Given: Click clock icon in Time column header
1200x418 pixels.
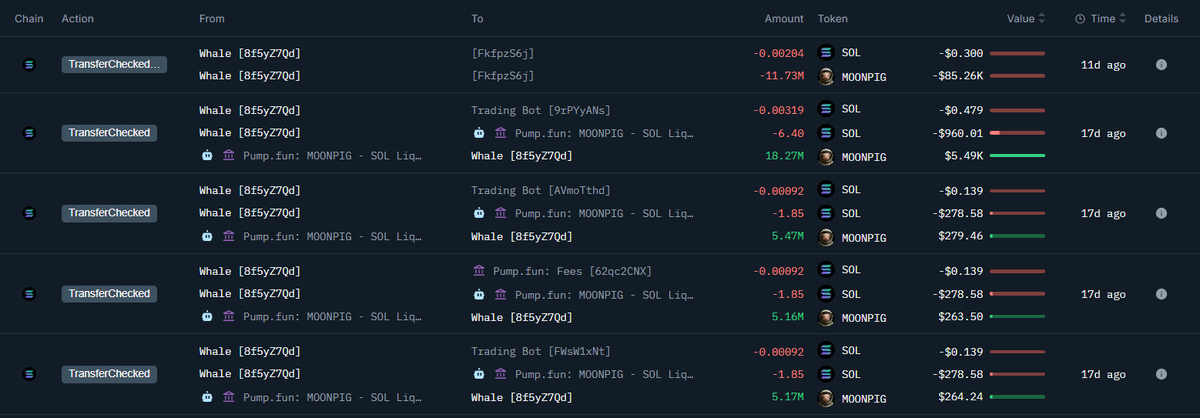Looking at the screenshot, I should point(1081,19).
